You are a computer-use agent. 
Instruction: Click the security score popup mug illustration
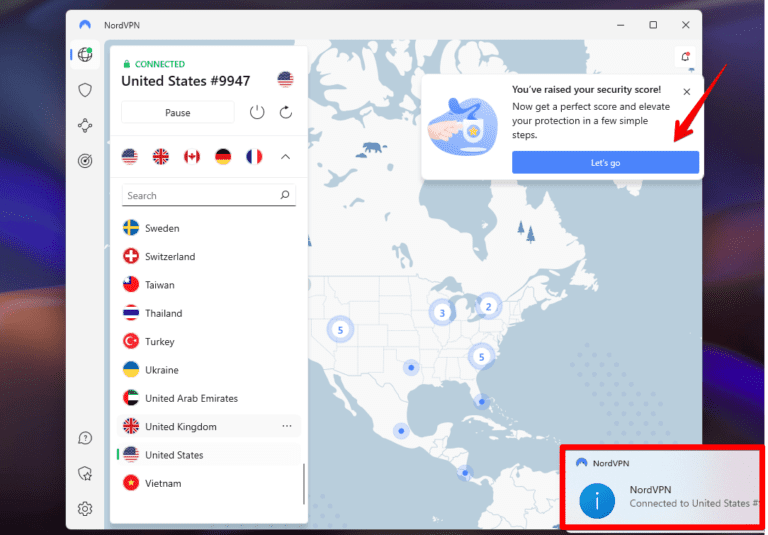click(462, 126)
